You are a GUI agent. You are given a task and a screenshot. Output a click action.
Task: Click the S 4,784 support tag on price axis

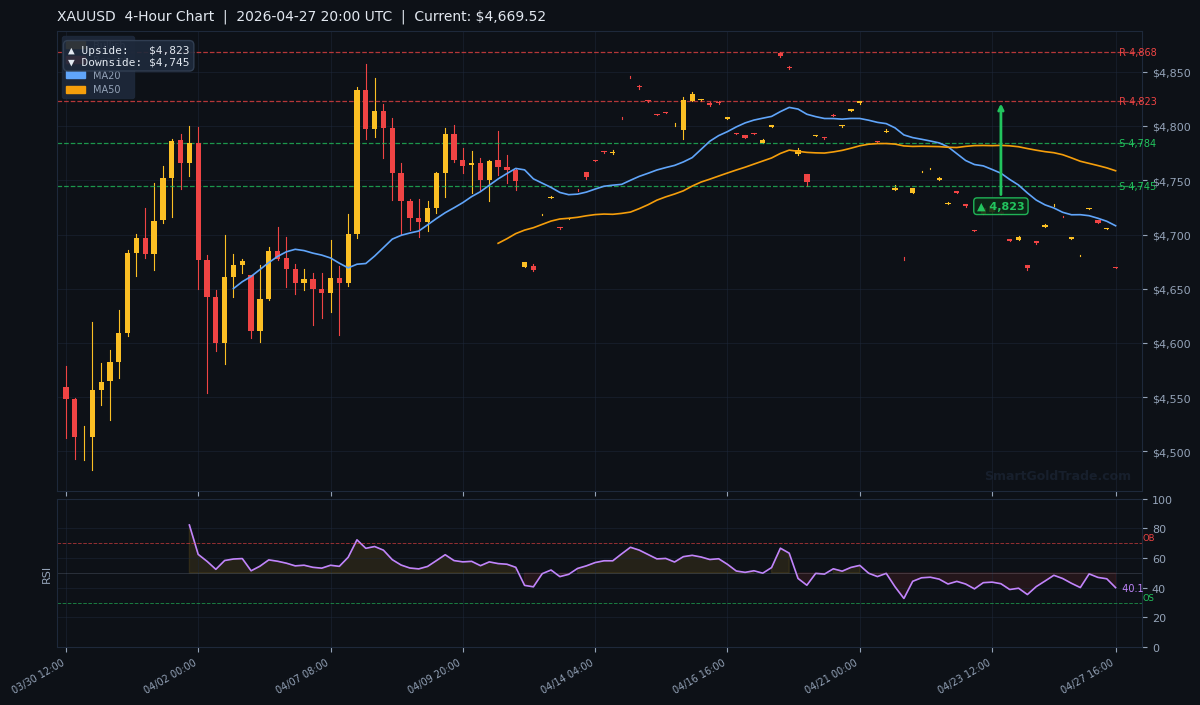click(1137, 145)
